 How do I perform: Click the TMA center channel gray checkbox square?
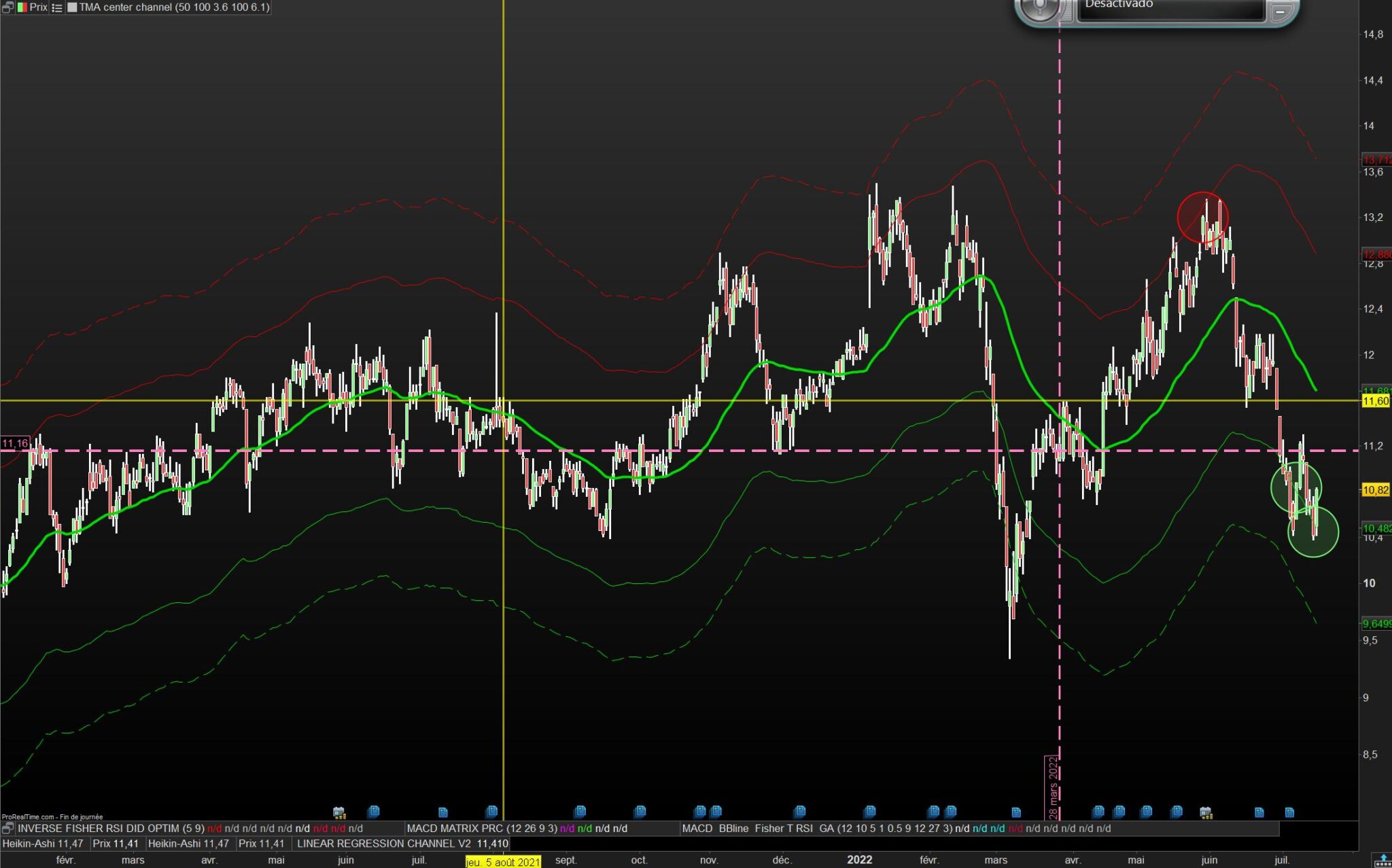click(x=72, y=7)
